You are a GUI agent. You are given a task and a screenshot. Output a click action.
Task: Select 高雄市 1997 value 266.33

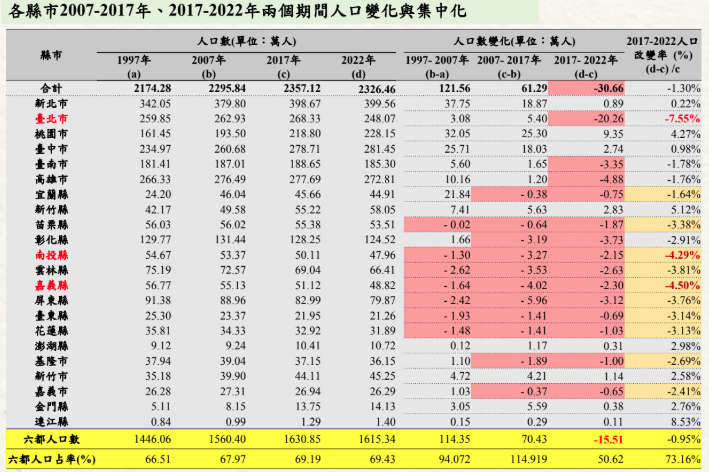[155, 179]
